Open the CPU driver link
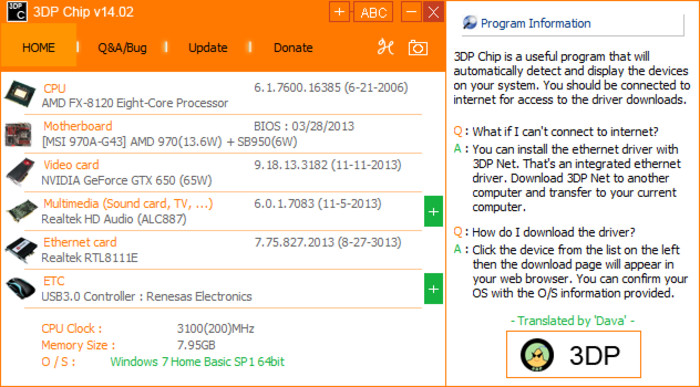 [x=54, y=88]
